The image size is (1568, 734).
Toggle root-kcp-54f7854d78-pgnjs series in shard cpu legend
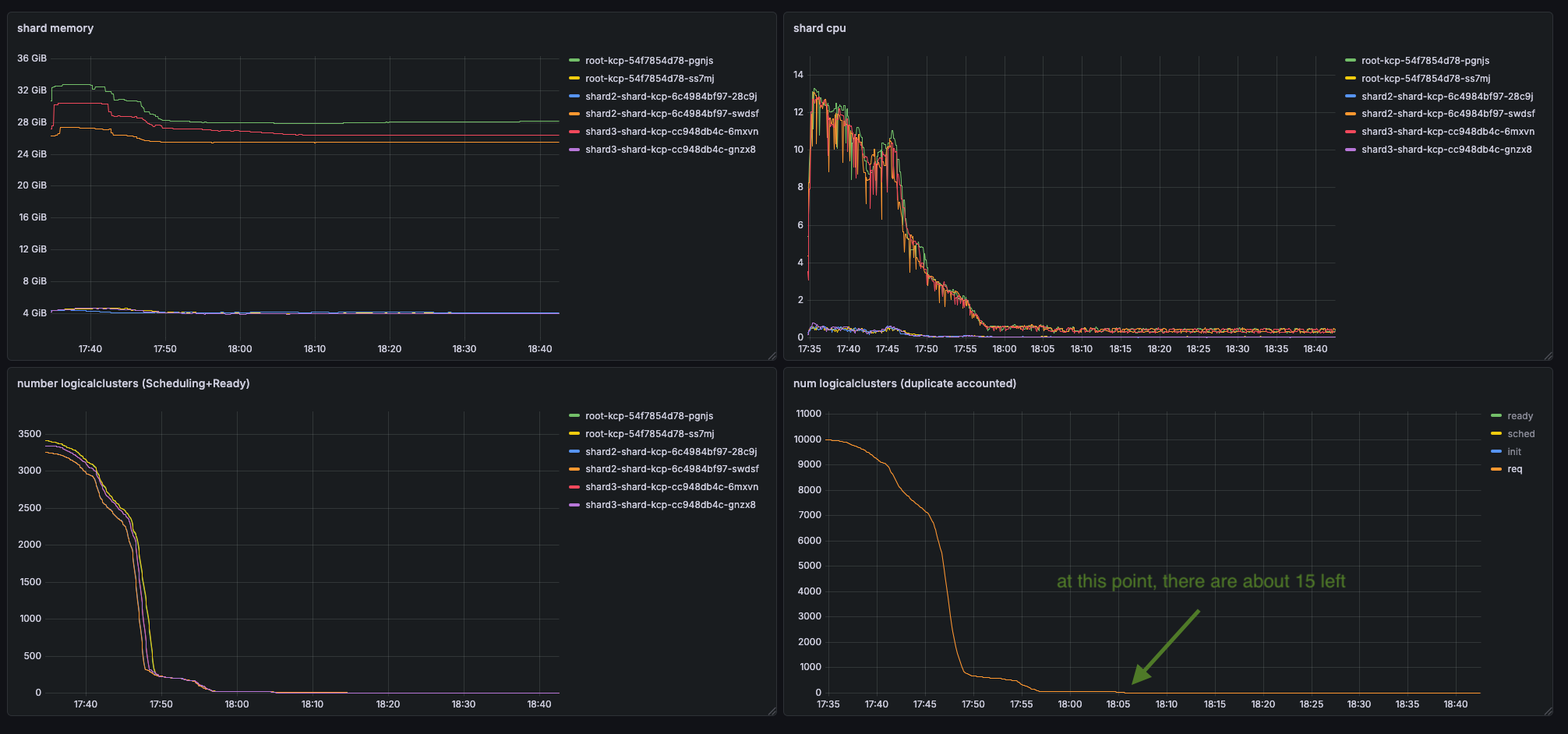(1425, 61)
